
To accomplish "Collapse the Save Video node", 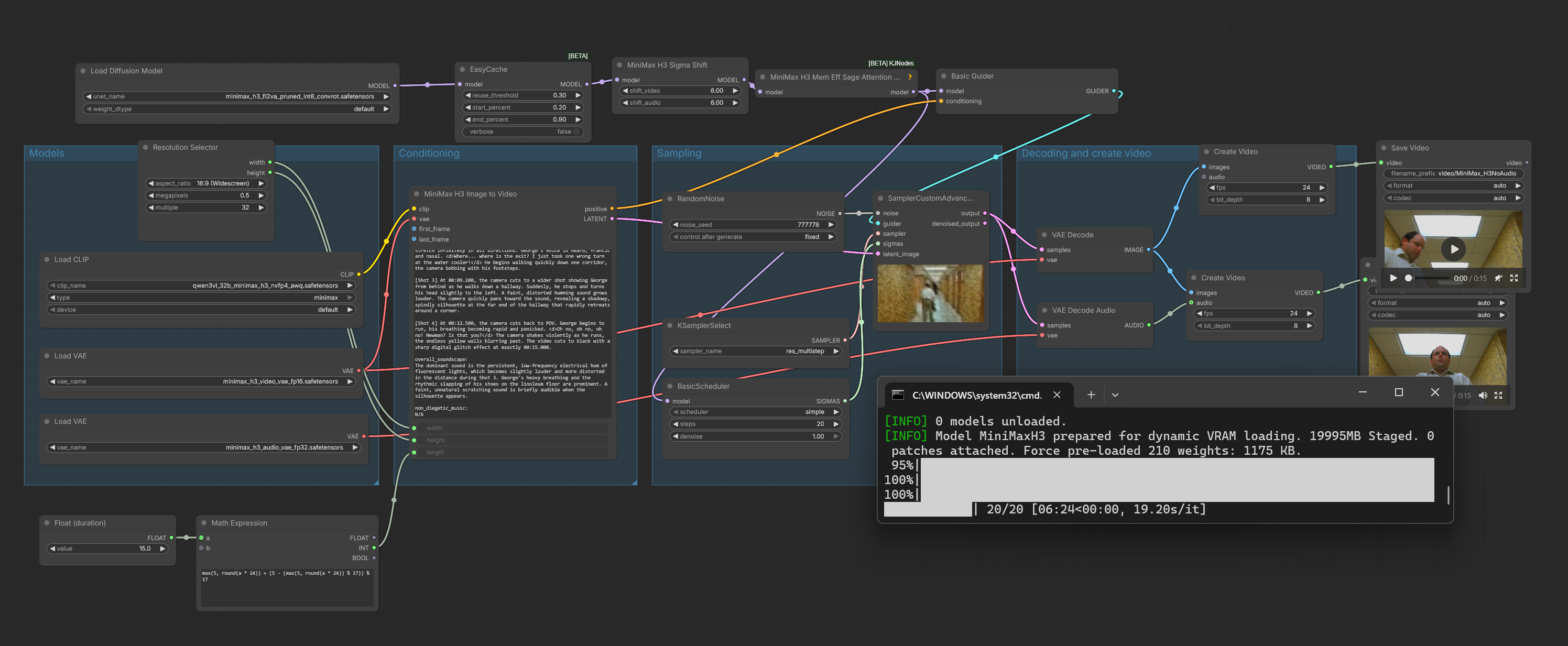I will [x=1384, y=148].
